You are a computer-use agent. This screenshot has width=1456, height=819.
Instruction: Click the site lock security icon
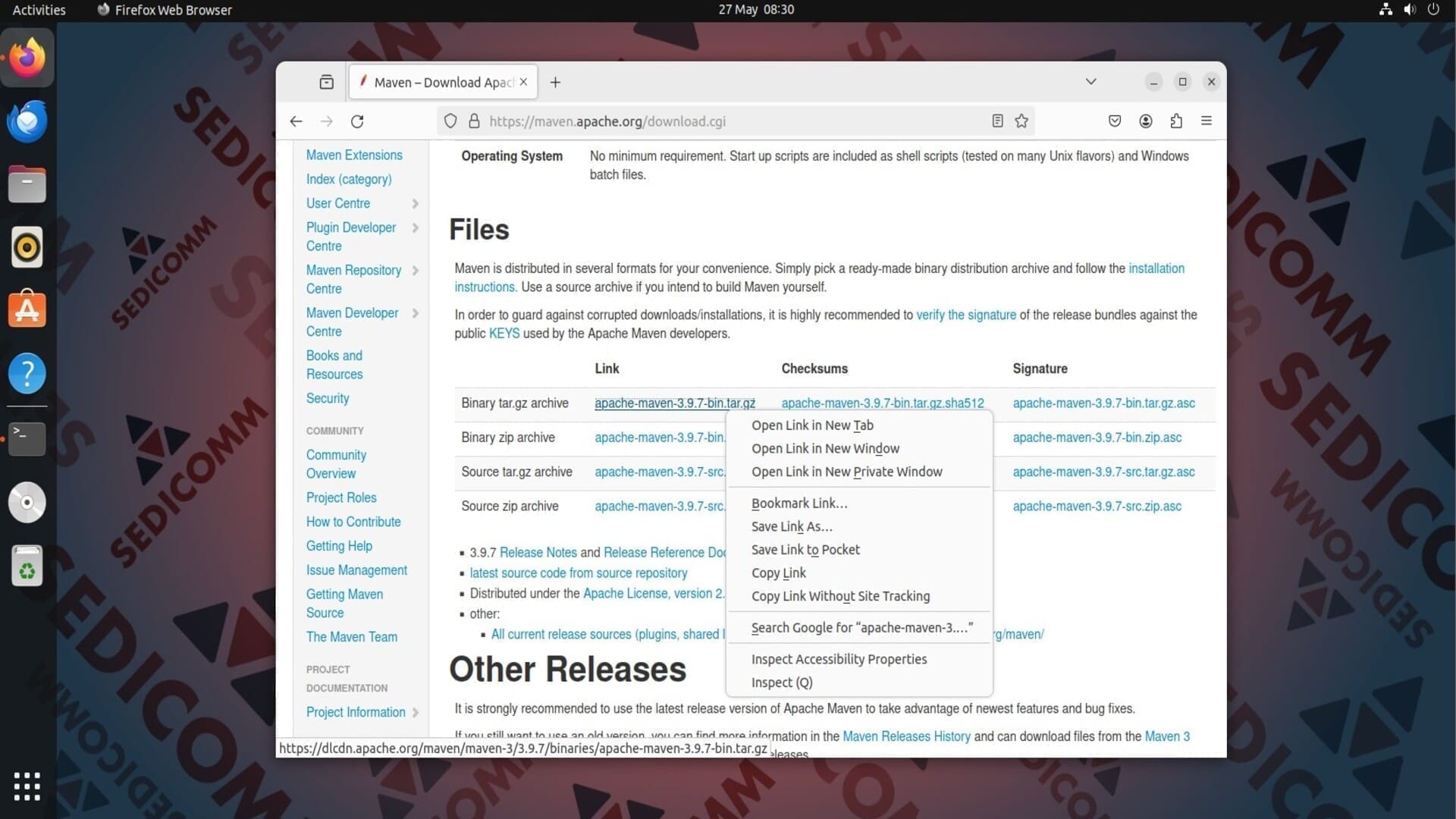(x=474, y=121)
